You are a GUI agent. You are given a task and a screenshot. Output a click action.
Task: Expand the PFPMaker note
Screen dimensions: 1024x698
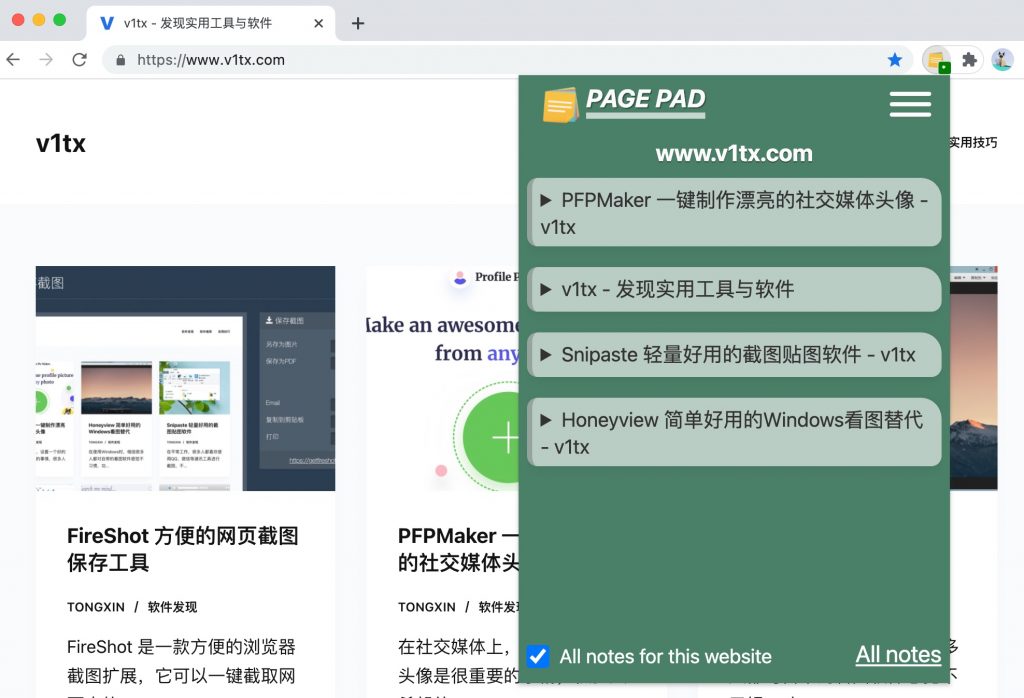[x=734, y=212]
